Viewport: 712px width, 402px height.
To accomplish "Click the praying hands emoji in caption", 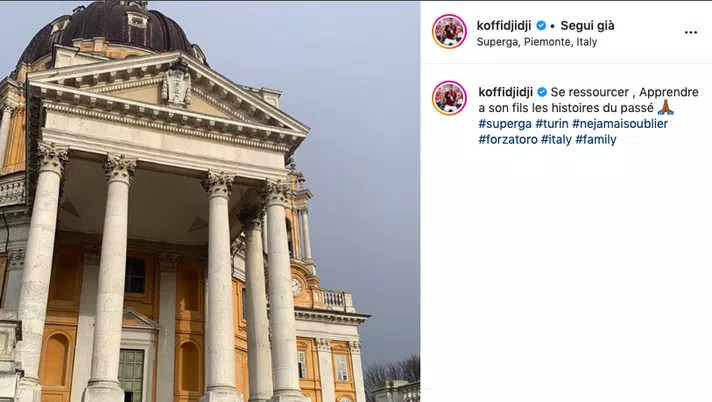I will [x=666, y=108].
